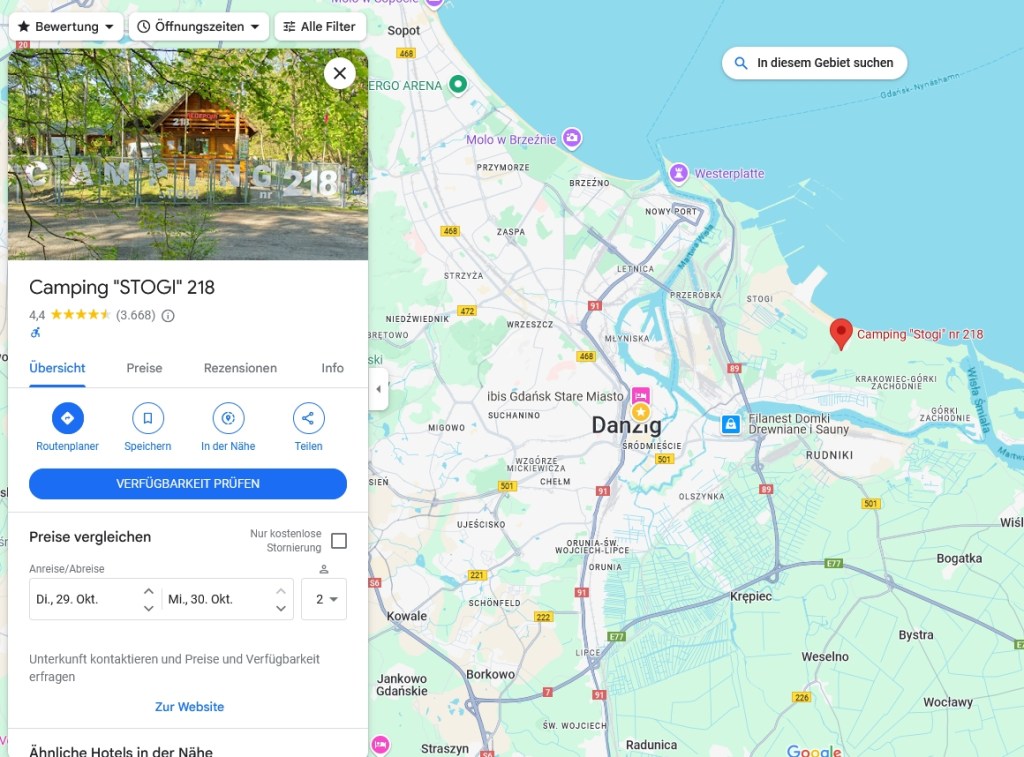Select the red Camping Stogi map pin
1024x757 pixels.
(x=841, y=334)
